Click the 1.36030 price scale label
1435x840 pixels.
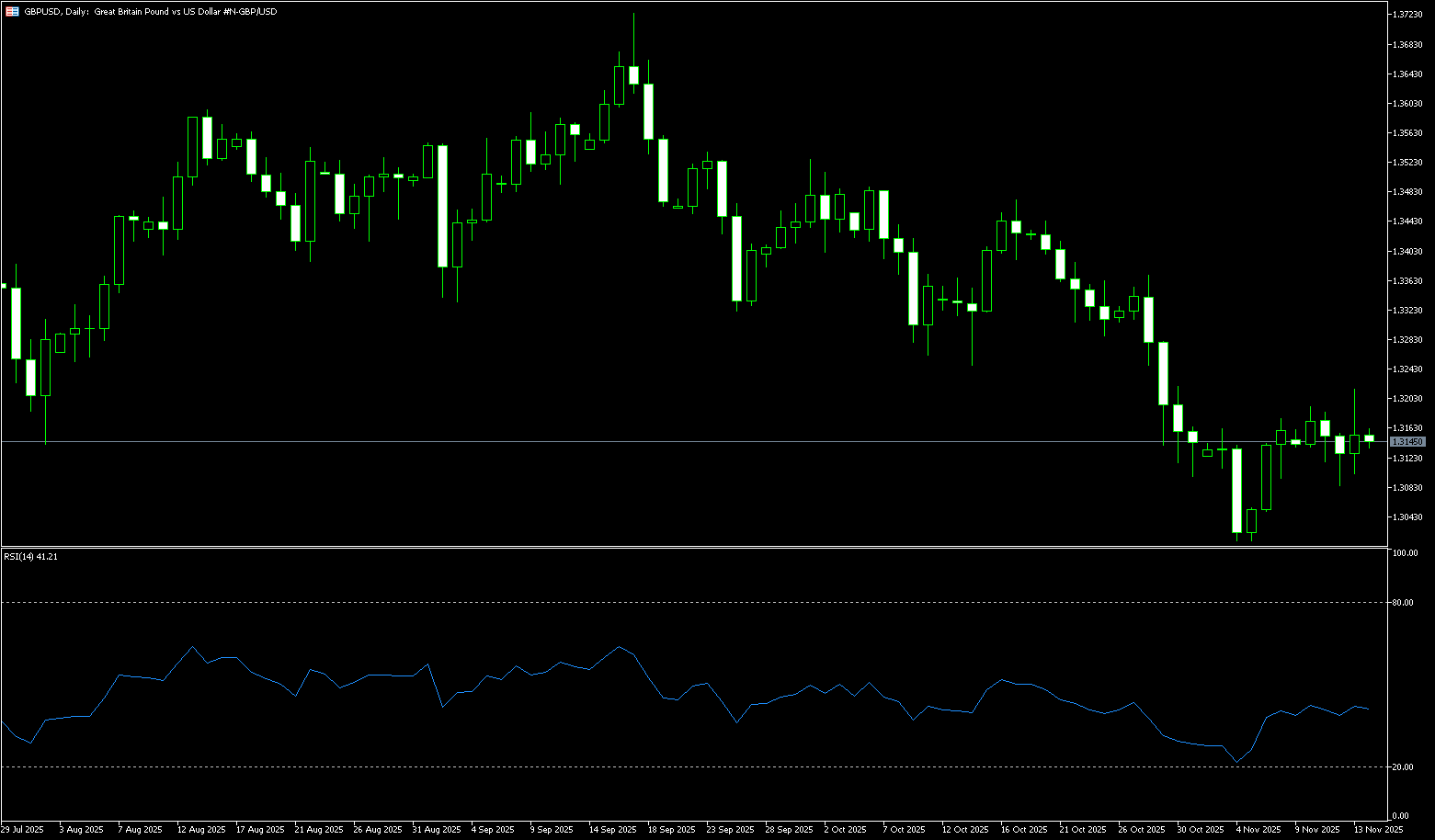pos(1407,104)
